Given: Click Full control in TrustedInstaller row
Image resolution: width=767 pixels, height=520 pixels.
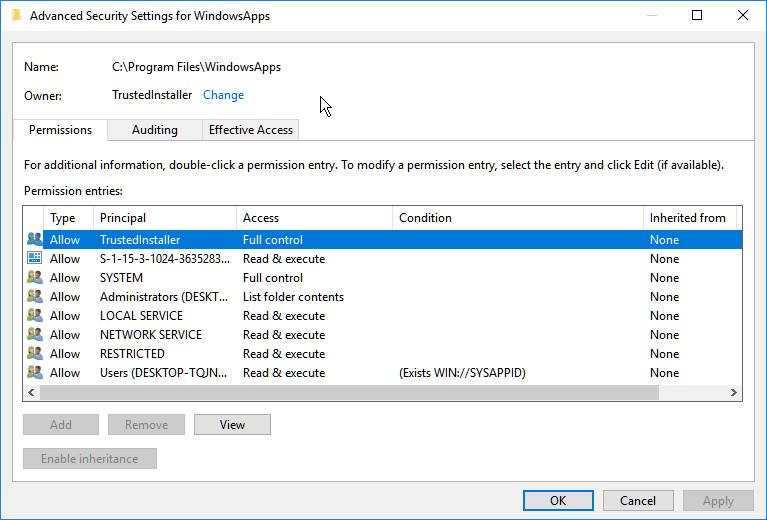Looking at the screenshot, I should (x=273, y=240).
